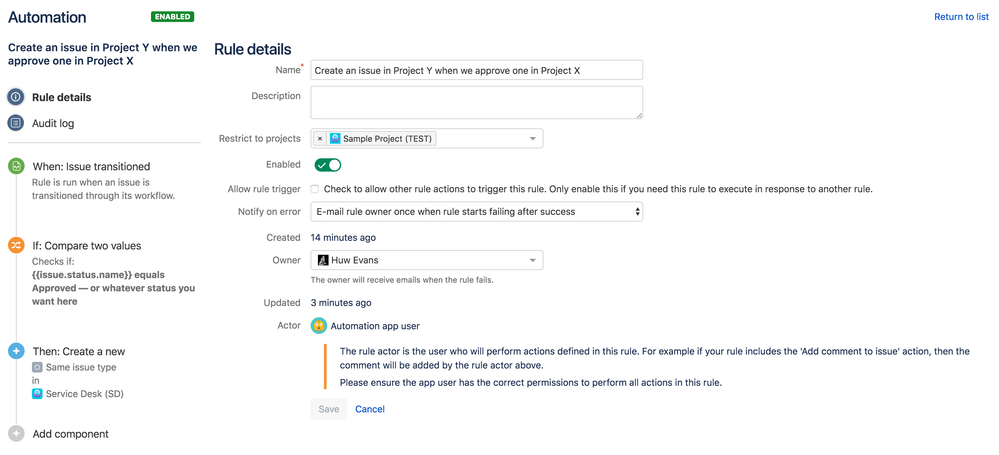Select Rule details in the sidebar
The image size is (999, 455).
[61, 97]
